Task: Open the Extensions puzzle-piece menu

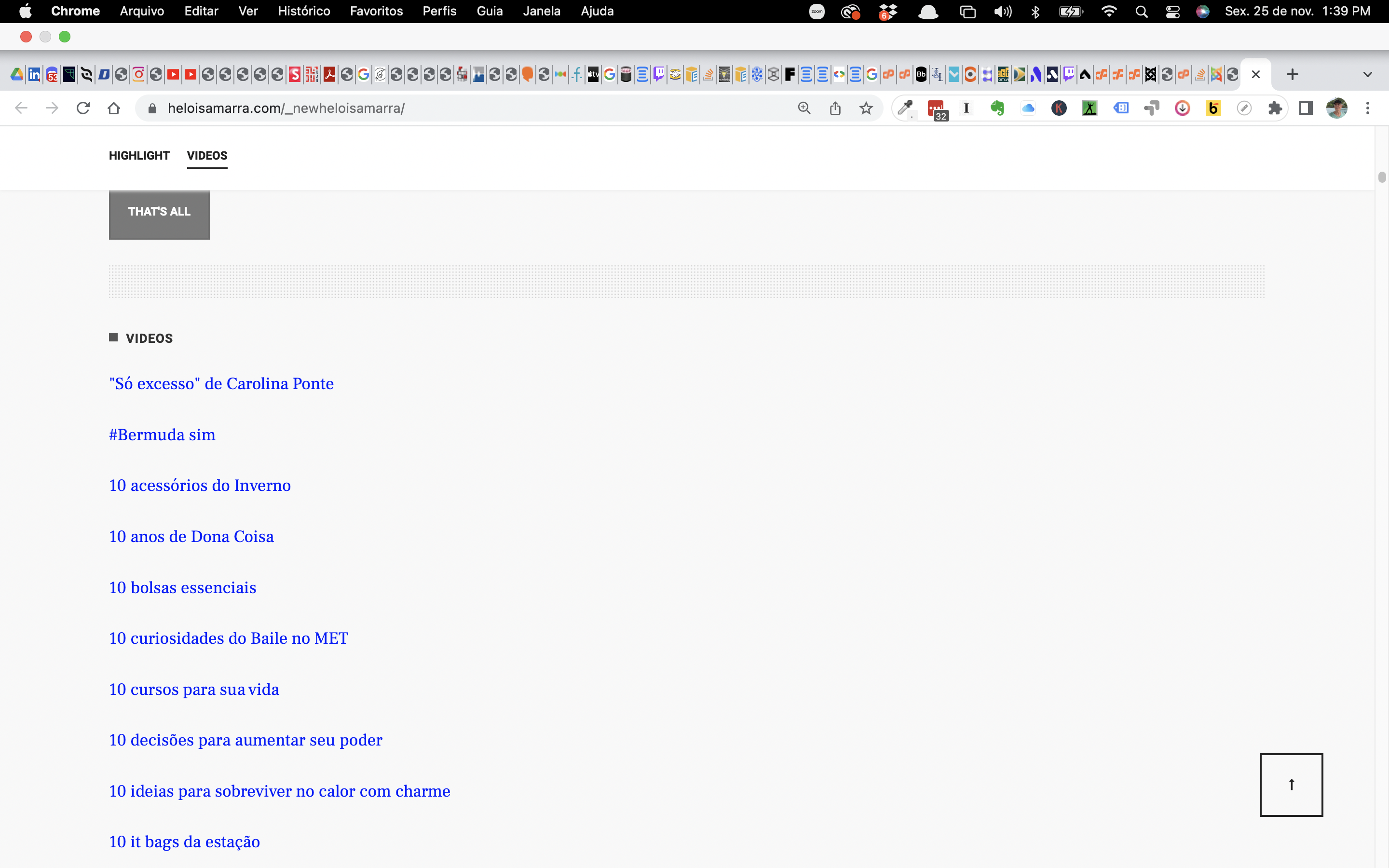Action: pos(1275,108)
